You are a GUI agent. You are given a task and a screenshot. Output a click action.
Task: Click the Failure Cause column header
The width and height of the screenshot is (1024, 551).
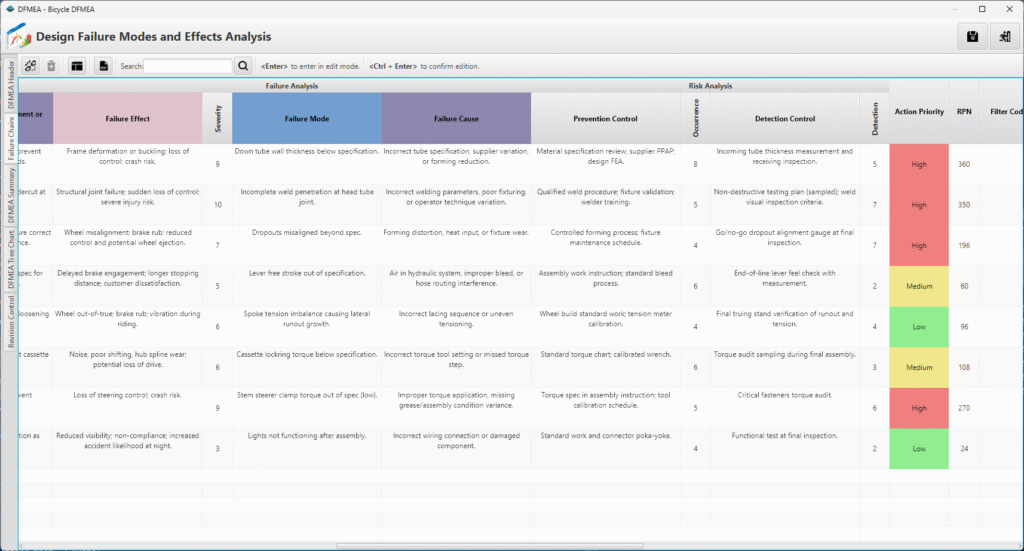[456, 119]
